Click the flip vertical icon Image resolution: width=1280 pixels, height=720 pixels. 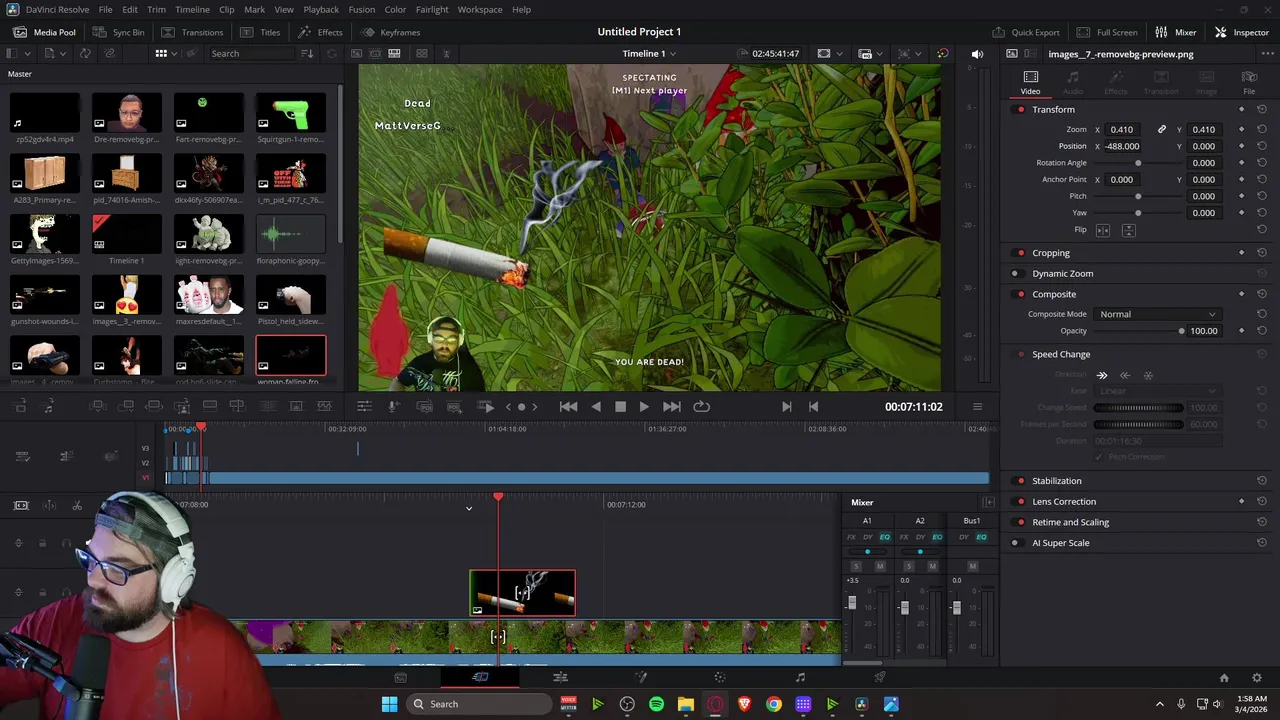1128,230
